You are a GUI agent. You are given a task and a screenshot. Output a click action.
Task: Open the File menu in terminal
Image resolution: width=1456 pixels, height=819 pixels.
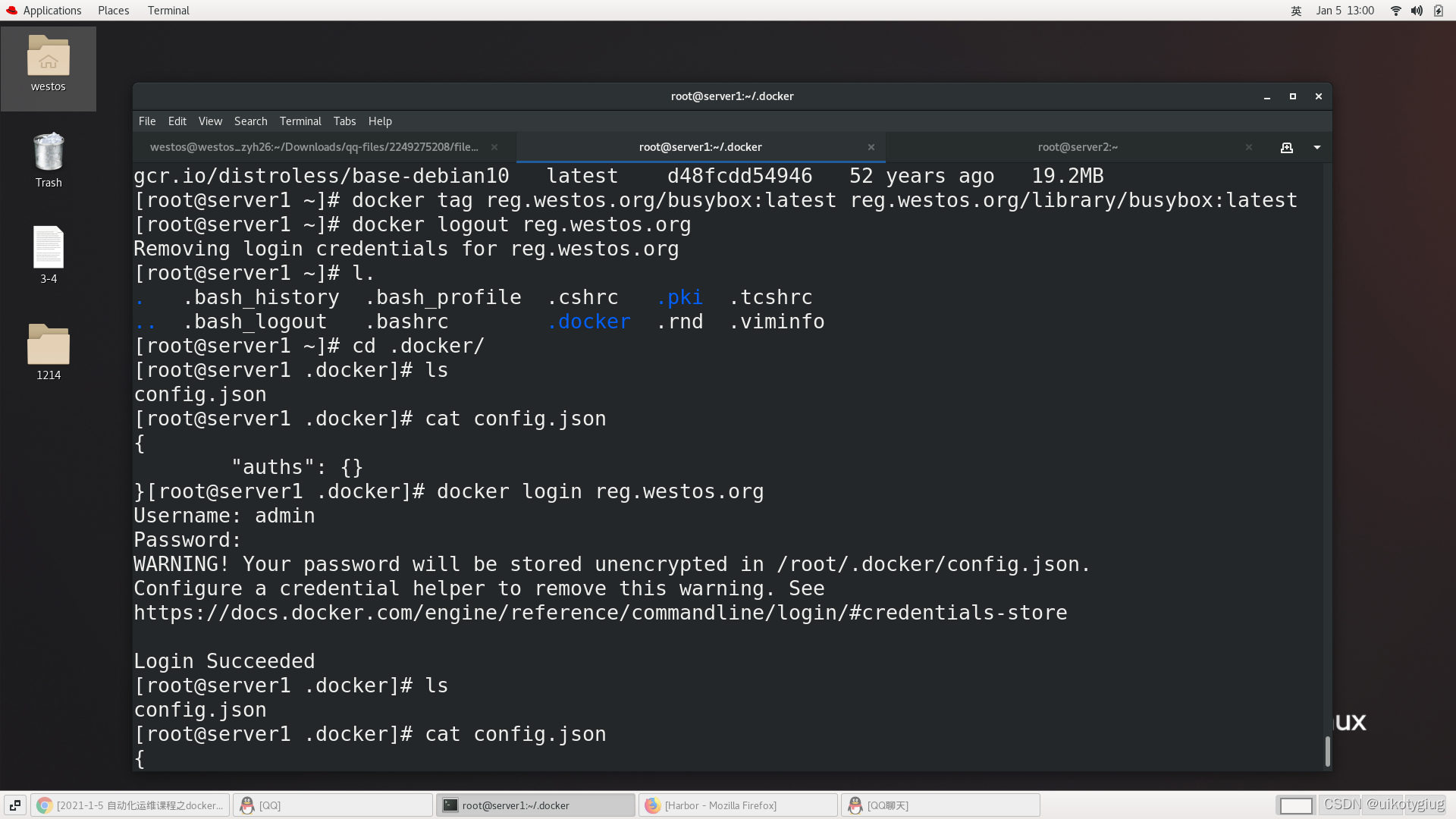click(x=146, y=120)
